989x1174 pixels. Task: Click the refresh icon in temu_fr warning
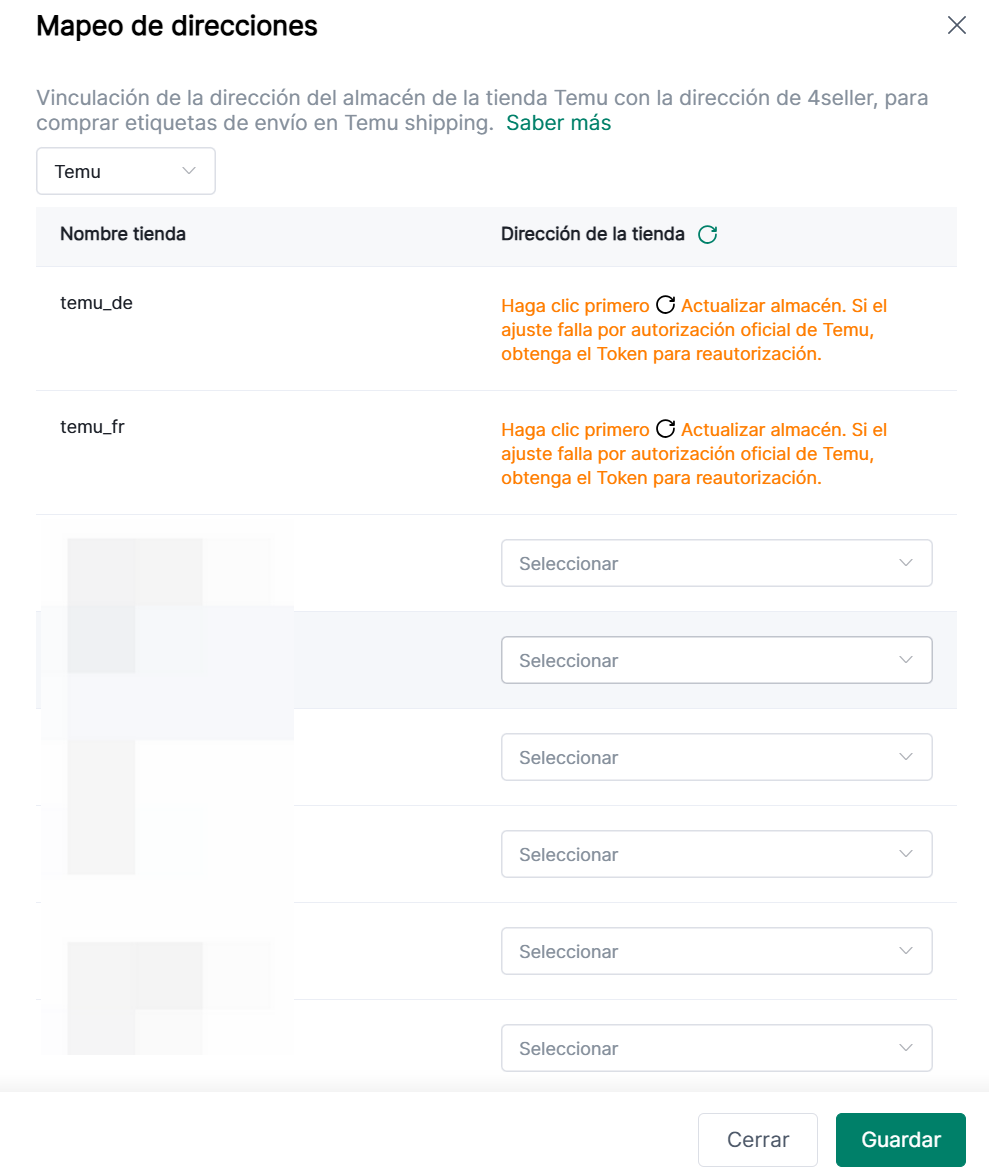pos(665,430)
